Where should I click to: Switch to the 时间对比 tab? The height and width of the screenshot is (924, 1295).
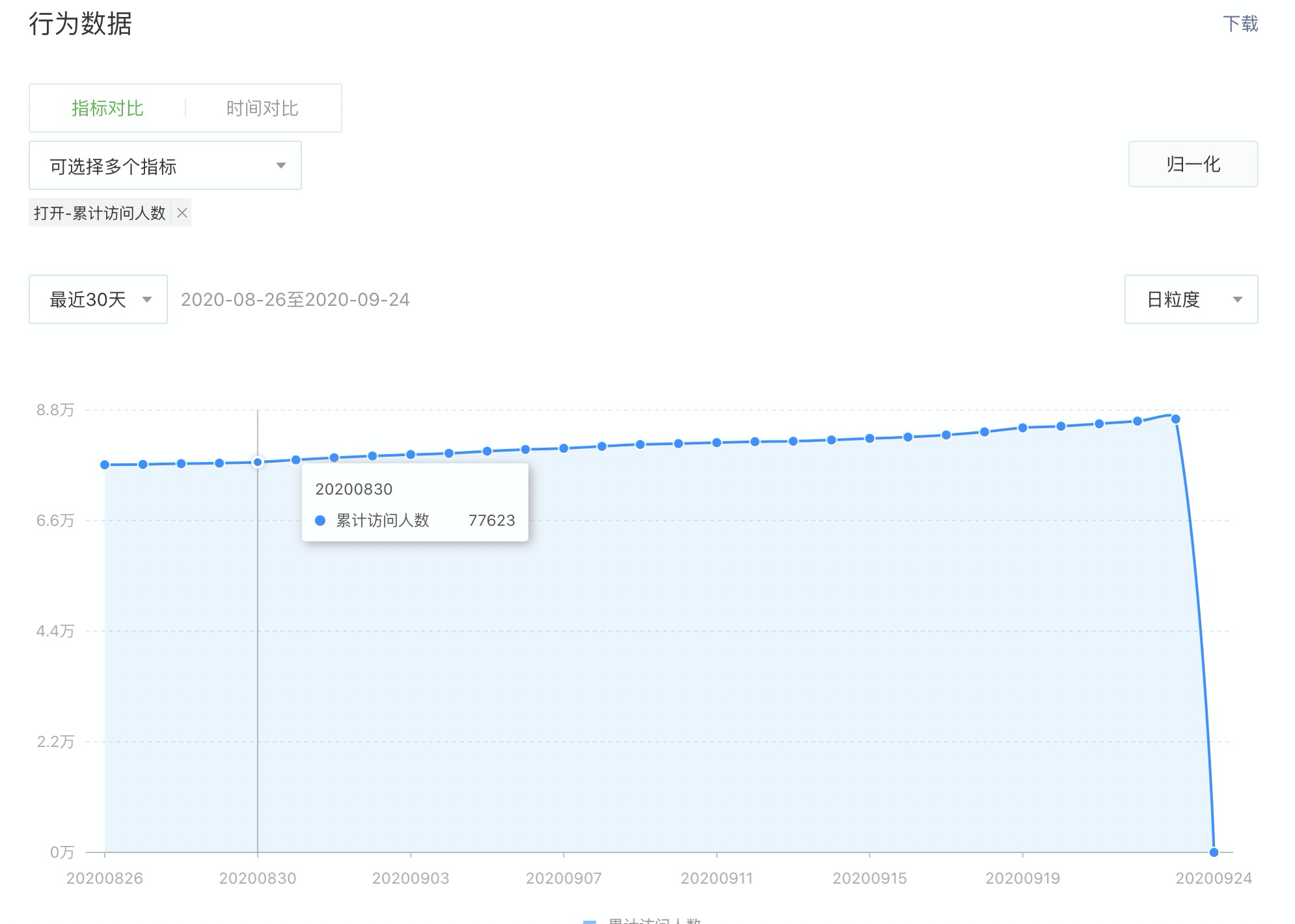[262, 108]
